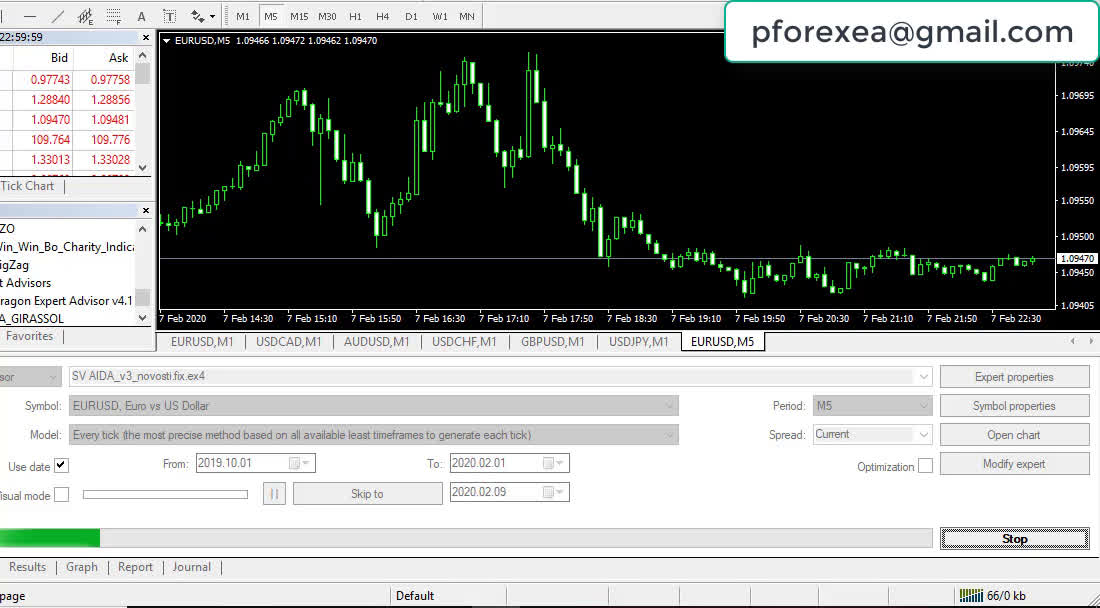
Task: Switch to the GBPUSD,M1 chart tab
Action: click(x=553, y=342)
